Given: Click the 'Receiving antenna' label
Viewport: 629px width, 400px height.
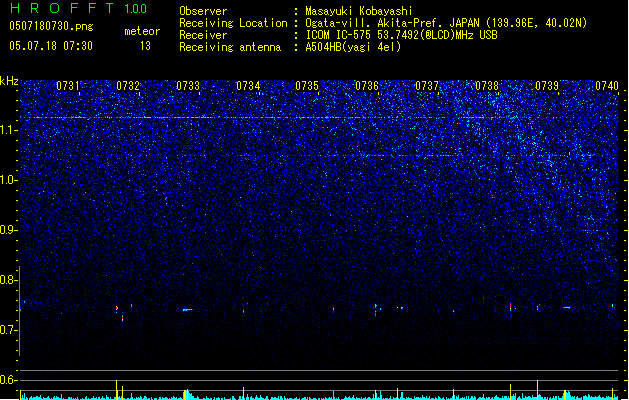Looking at the screenshot, I should click(x=230, y=47).
